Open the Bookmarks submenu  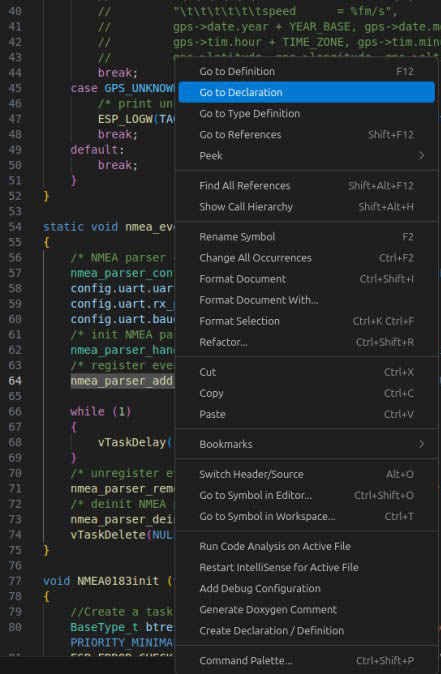point(306,444)
